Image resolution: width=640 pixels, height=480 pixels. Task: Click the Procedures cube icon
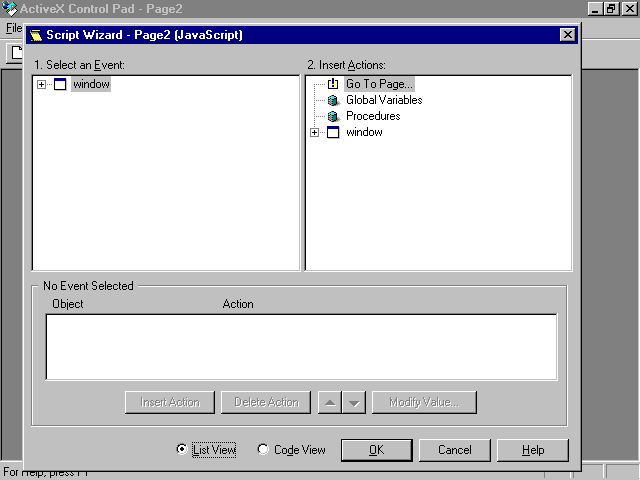[x=333, y=116]
